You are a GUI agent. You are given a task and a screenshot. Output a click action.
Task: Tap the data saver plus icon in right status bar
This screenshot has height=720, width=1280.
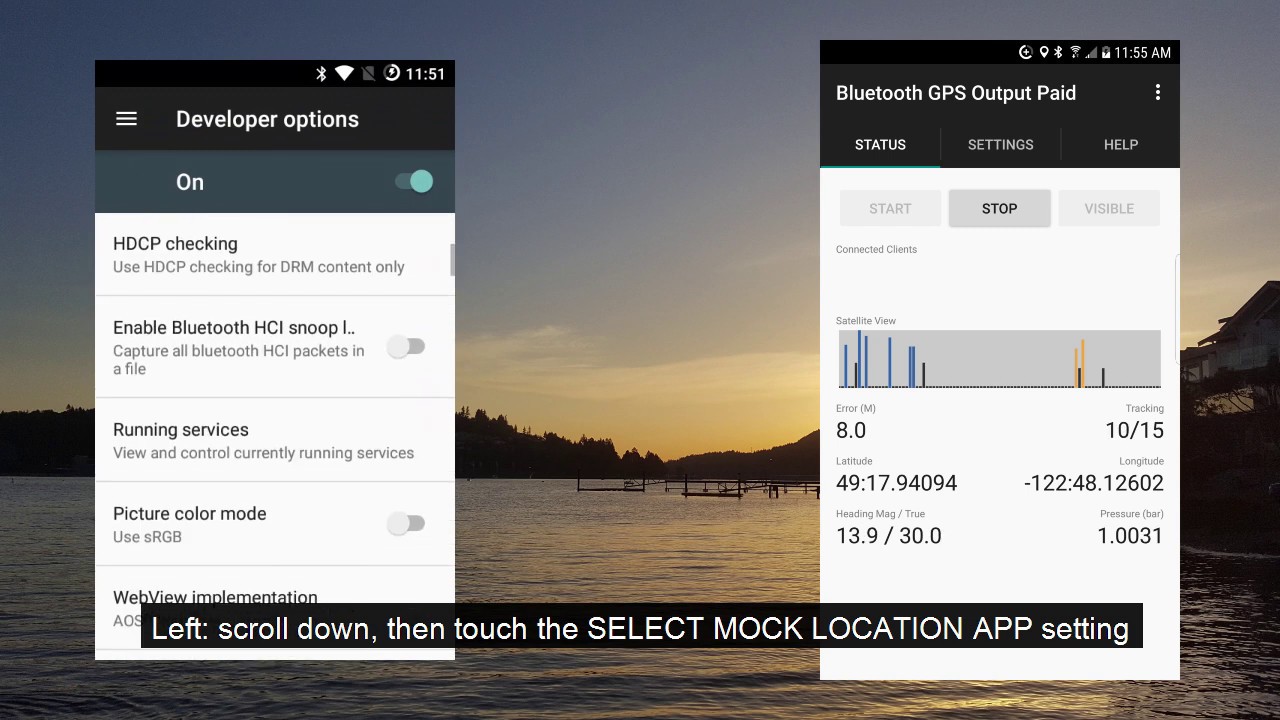click(x=1026, y=52)
